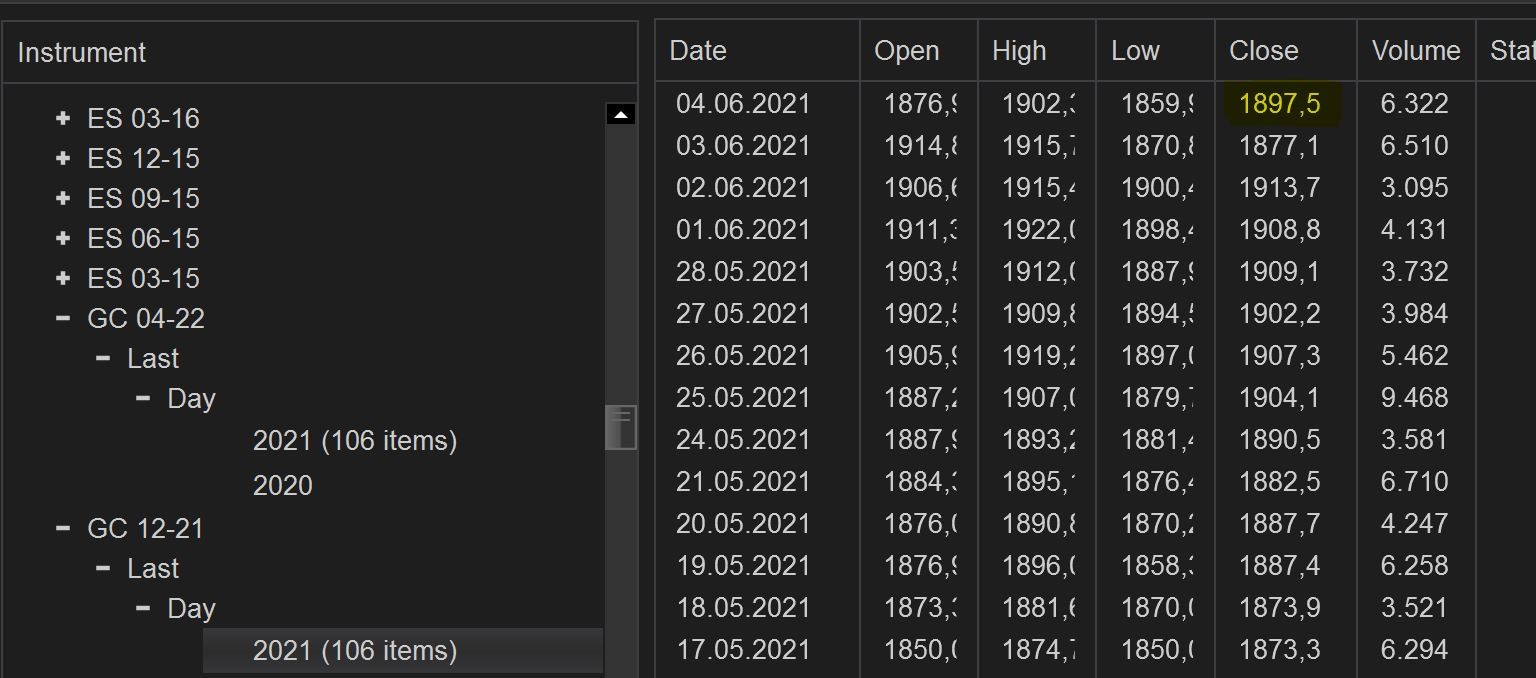The image size is (1536, 678).
Task: Select the ES 03-16 tree label
Action: point(143,118)
